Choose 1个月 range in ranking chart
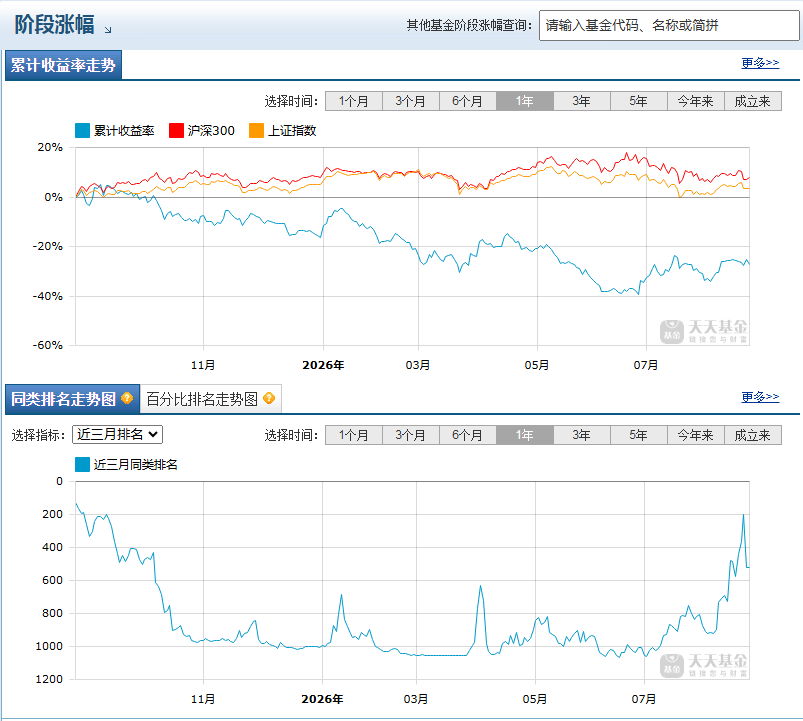Image resolution: width=803 pixels, height=721 pixels. click(354, 435)
